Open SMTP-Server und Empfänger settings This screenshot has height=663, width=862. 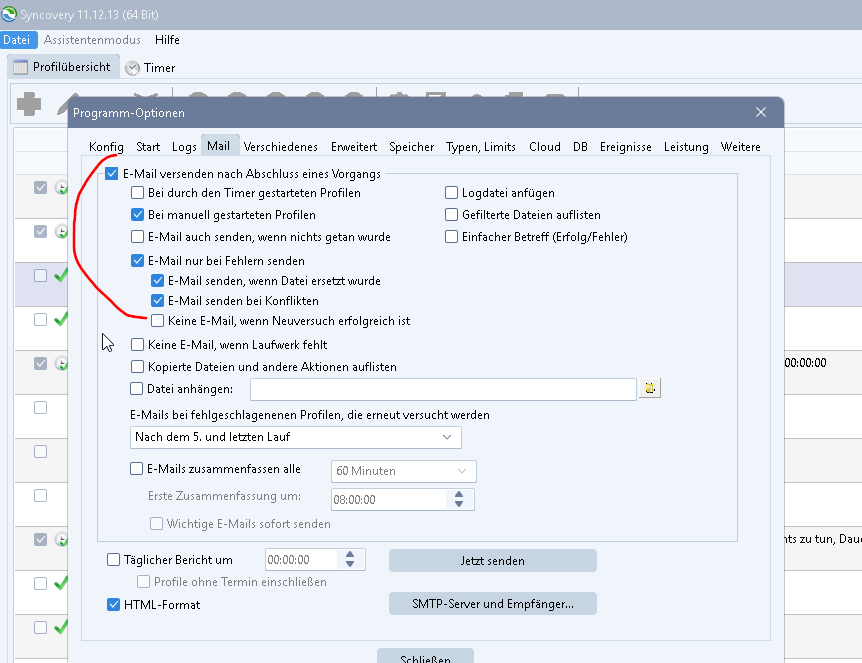pos(492,604)
